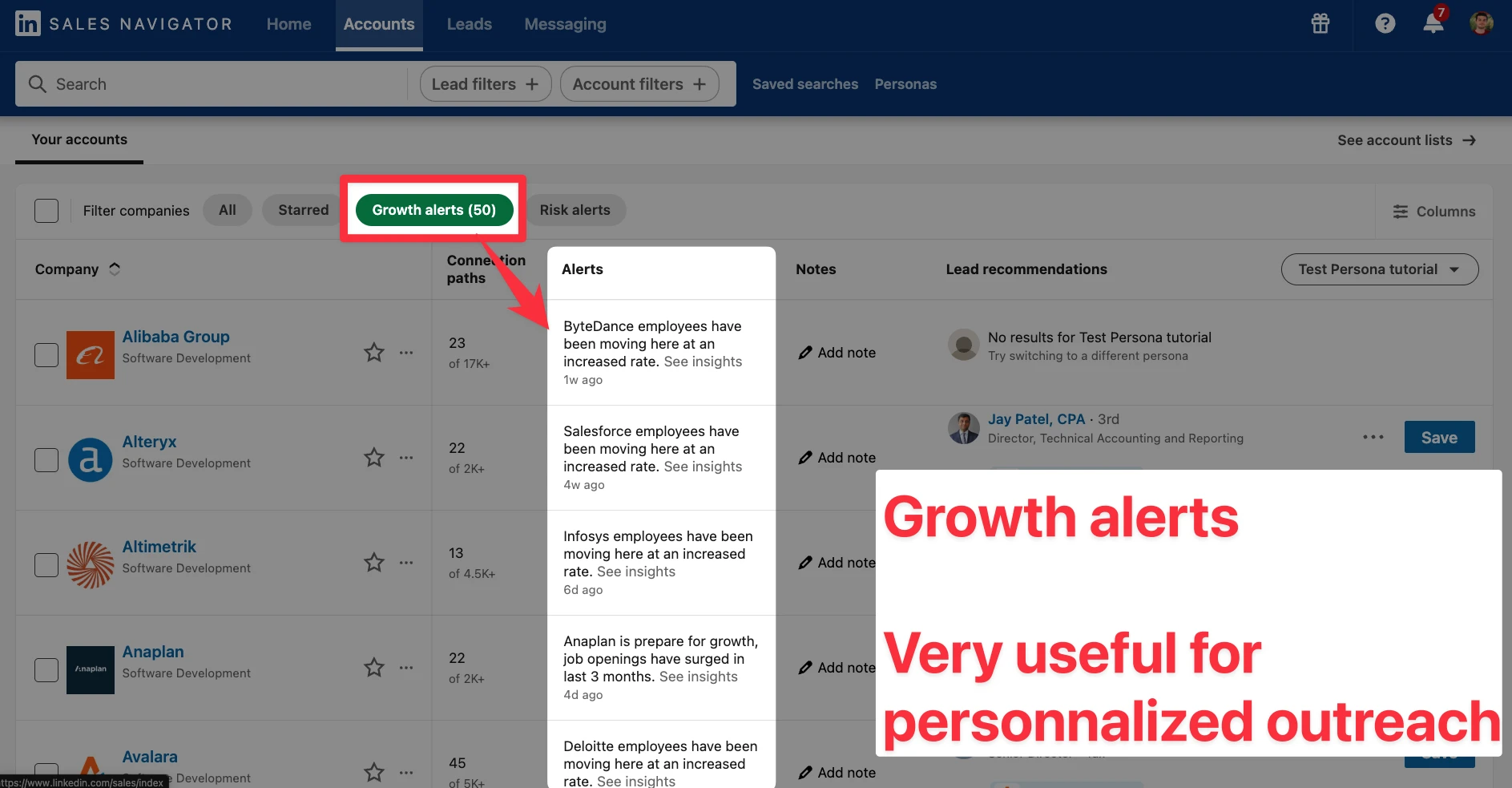The height and width of the screenshot is (788, 1512).
Task: Star the Altimetrik account
Action: coord(374,563)
